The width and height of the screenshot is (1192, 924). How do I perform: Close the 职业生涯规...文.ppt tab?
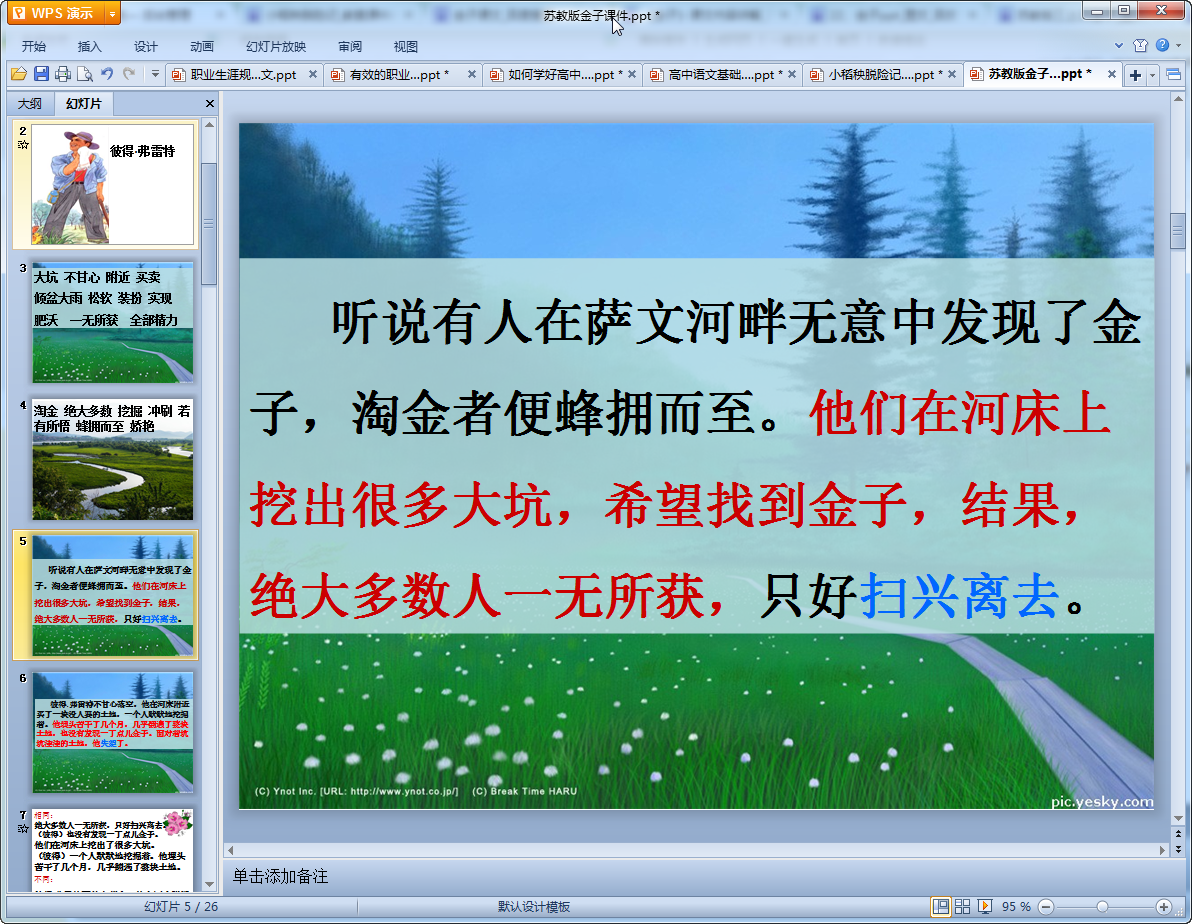312,75
